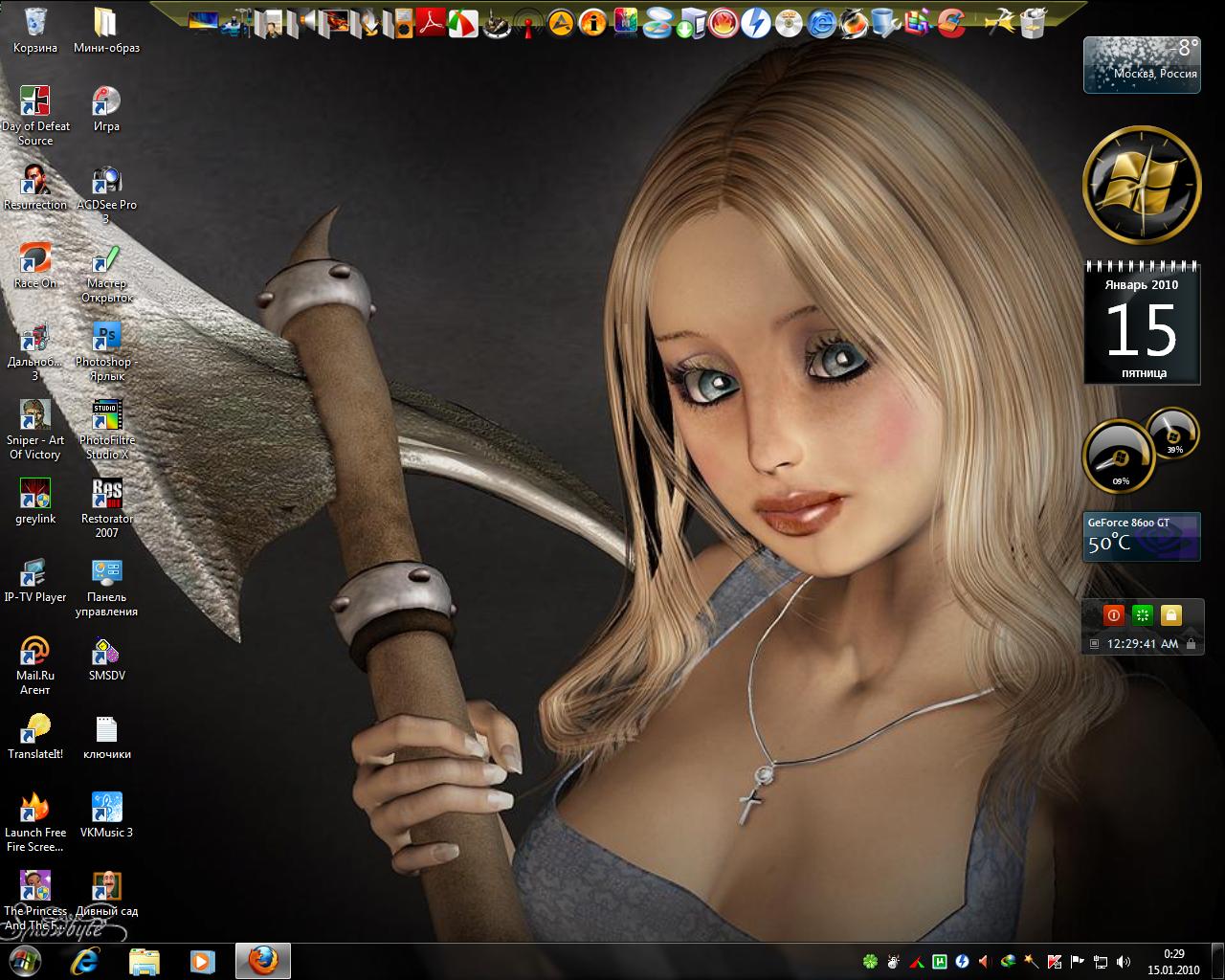1225x980 pixels.
Task: Open the orange info icon in dock
Action: pyautogui.click(x=592, y=22)
